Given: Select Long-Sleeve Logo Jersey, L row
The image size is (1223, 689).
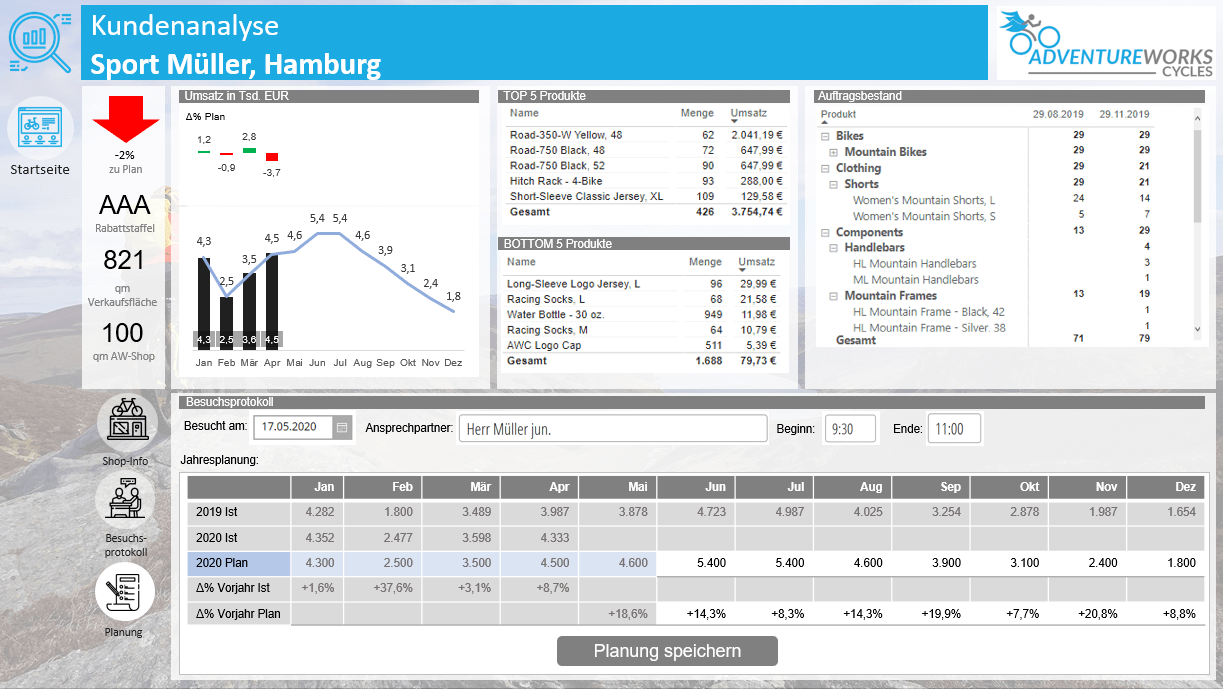Looking at the screenshot, I should coord(644,284).
